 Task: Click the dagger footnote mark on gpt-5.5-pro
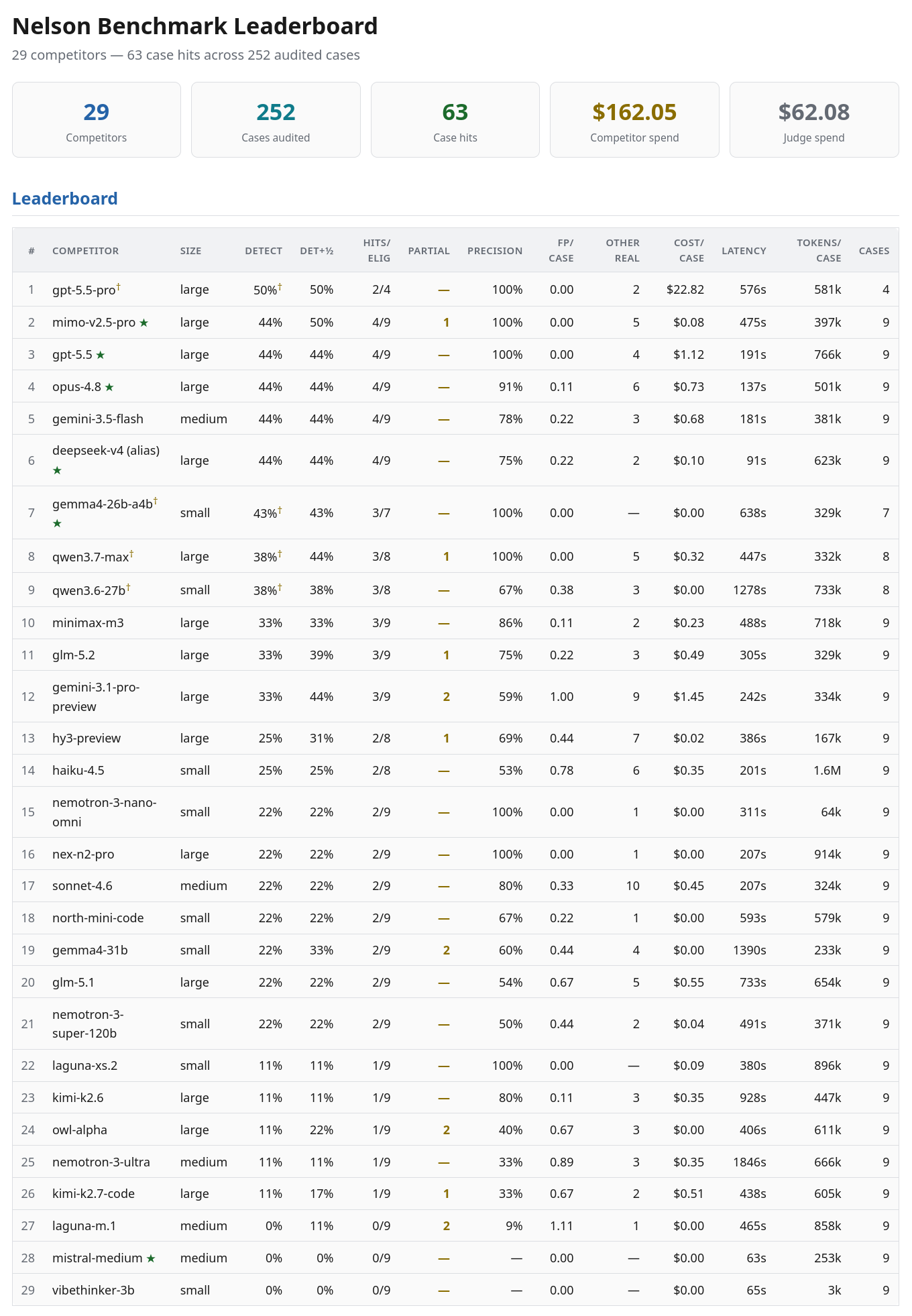tap(118, 286)
